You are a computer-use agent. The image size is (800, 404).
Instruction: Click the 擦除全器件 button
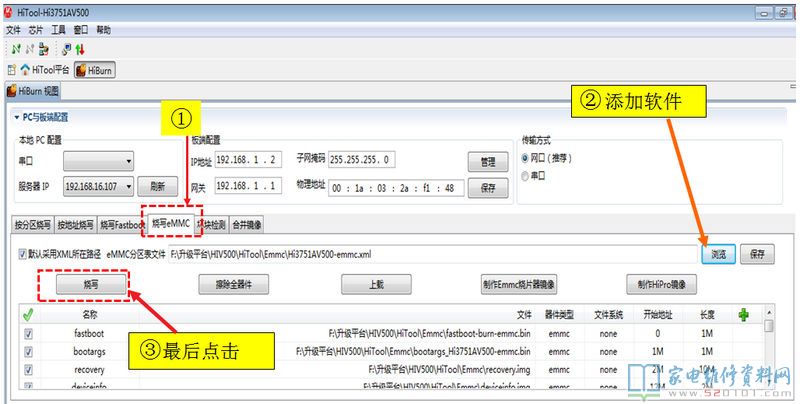tap(234, 284)
